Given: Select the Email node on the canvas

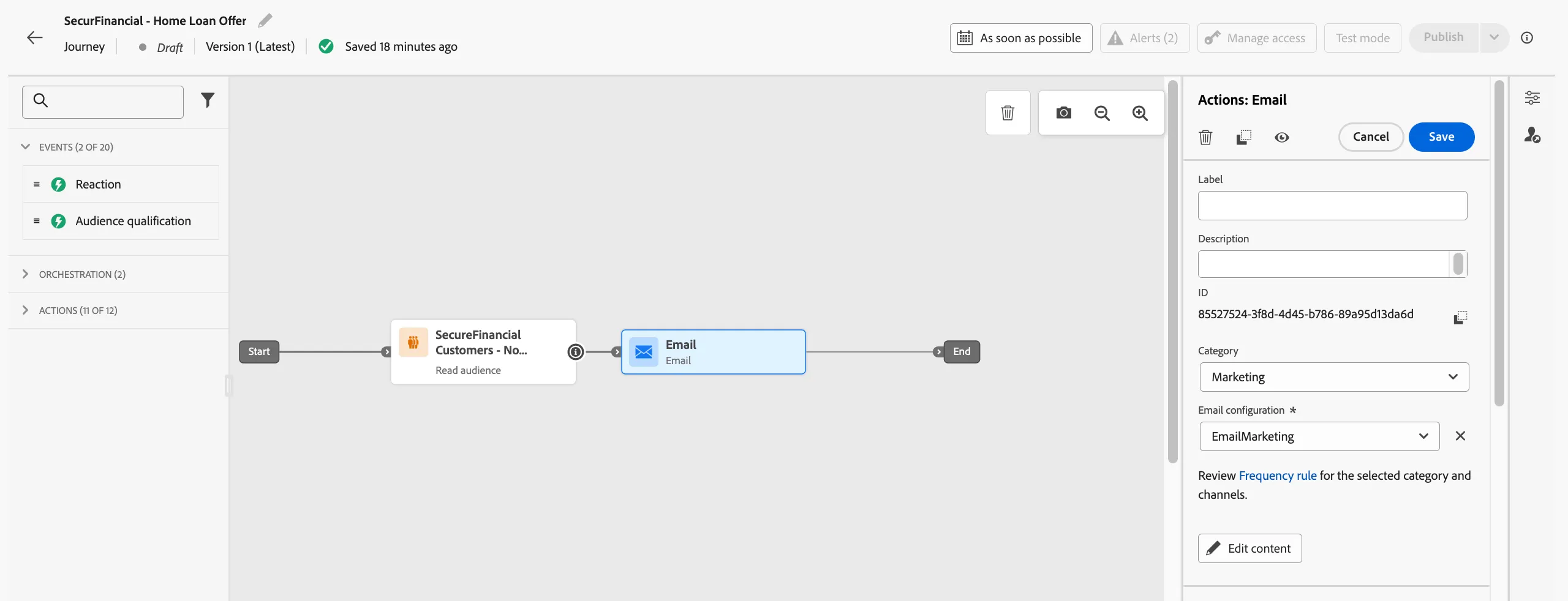Looking at the screenshot, I should point(714,352).
